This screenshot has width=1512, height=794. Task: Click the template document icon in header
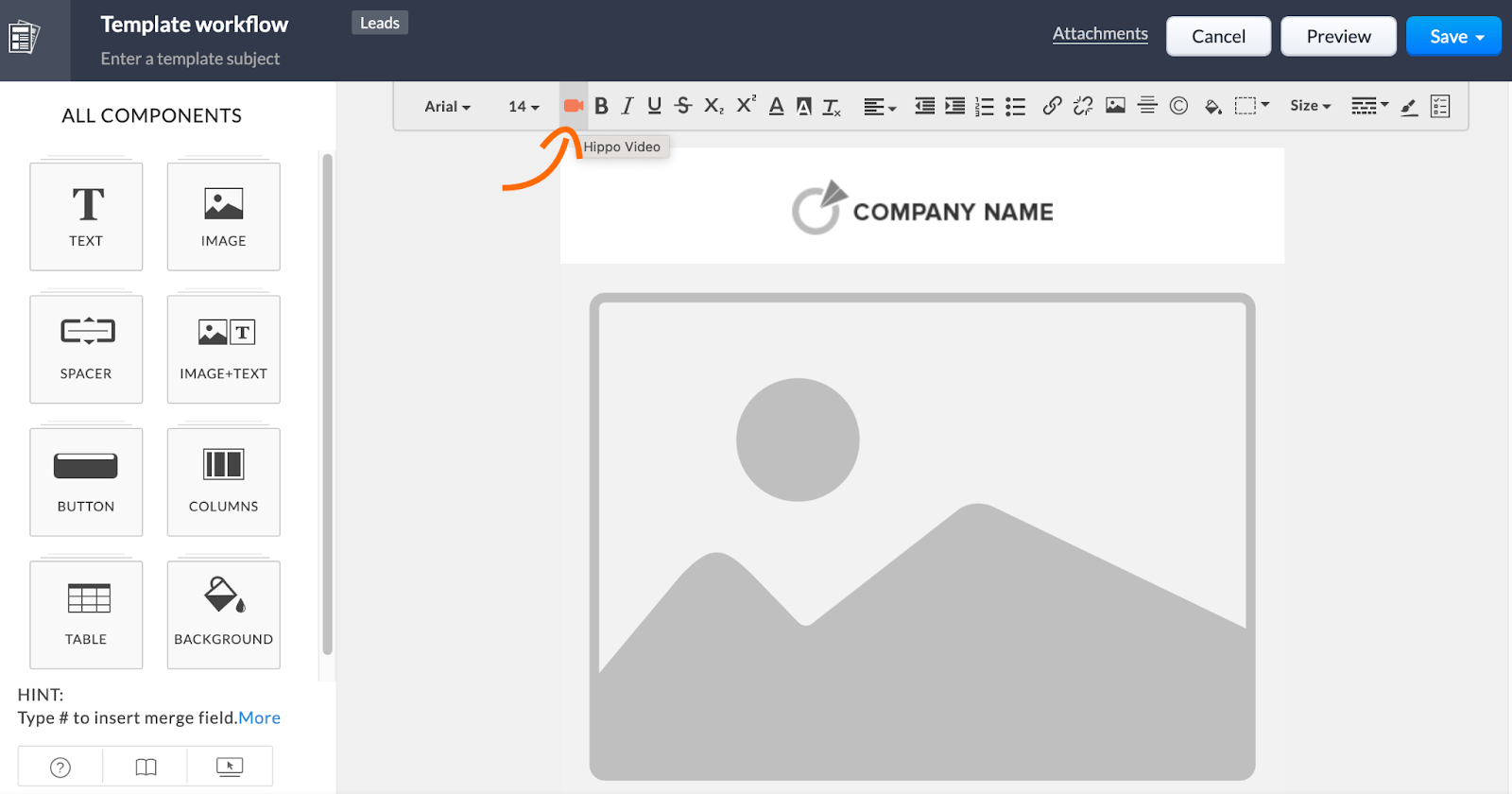[24, 38]
